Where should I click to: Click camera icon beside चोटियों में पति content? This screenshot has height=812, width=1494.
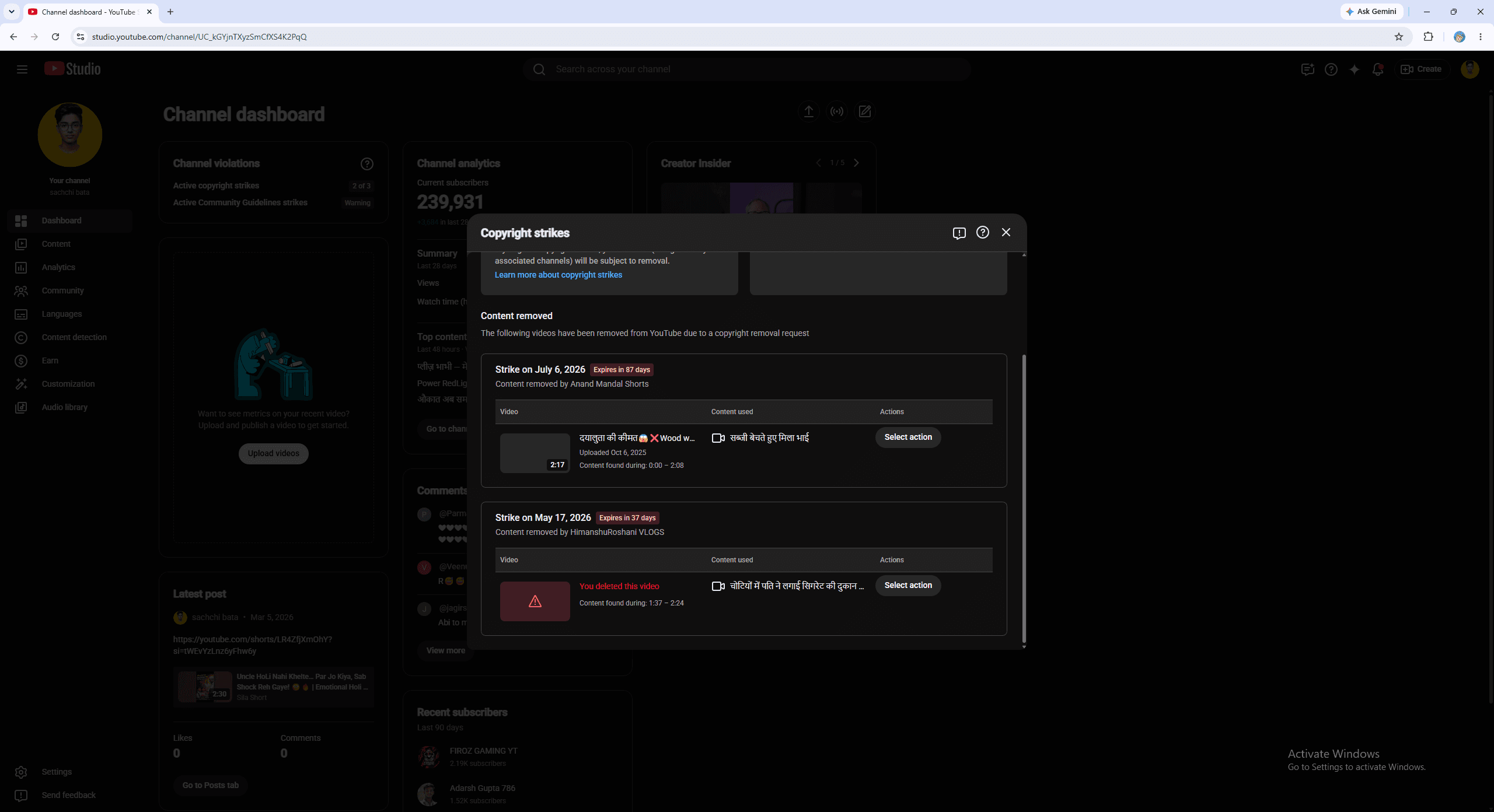point(718,586)
